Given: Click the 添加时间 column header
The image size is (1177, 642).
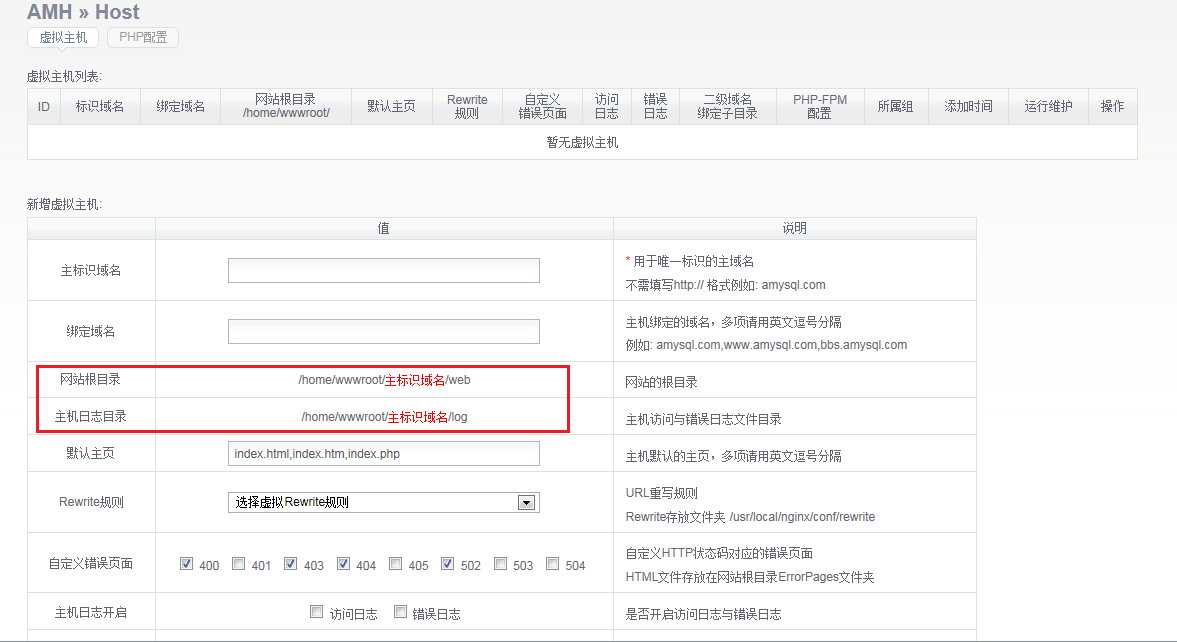Looking at the screenshot, I should tap(968, 106).
